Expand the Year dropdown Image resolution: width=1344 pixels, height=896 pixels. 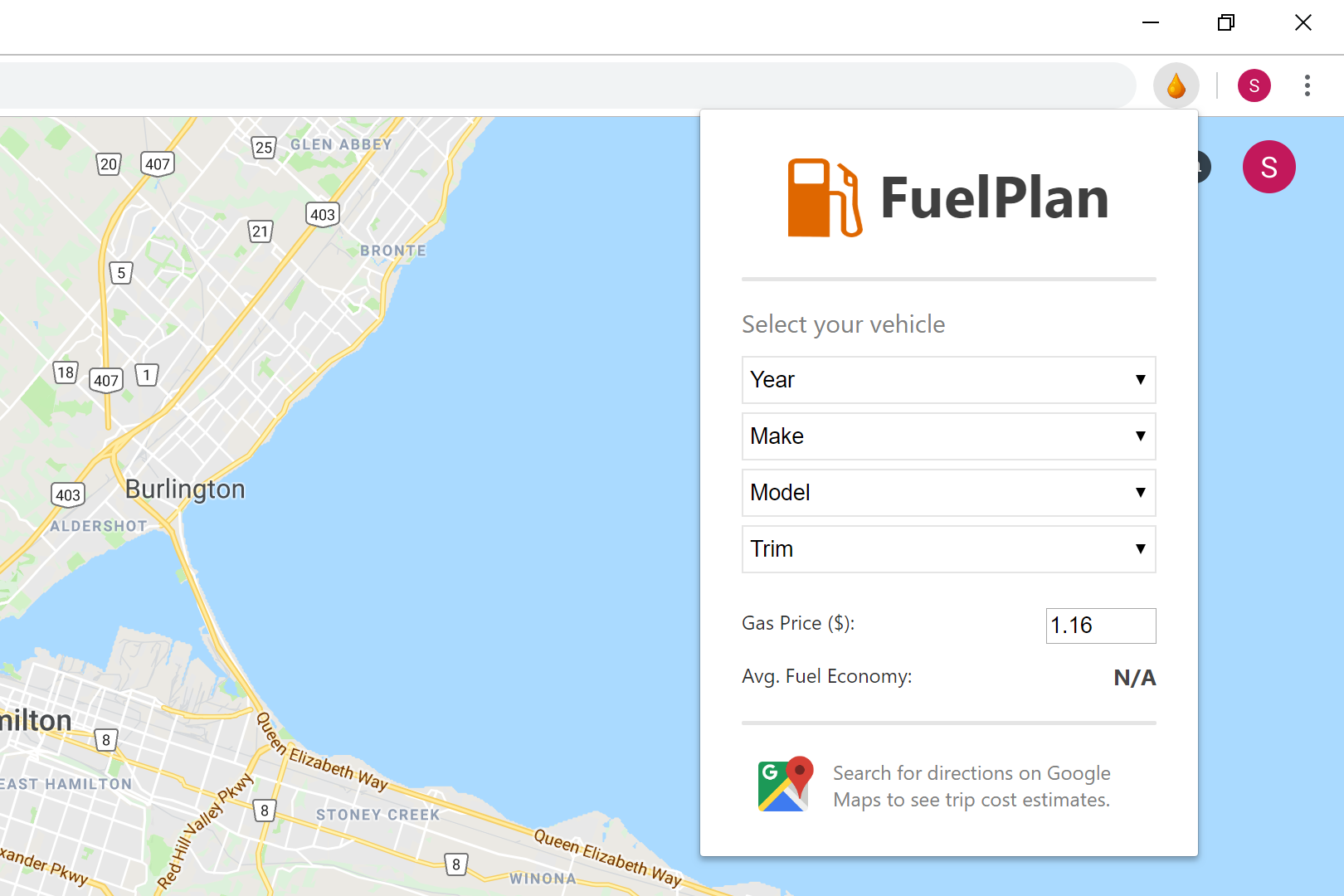pyautogui.click(x=948, y=380)
